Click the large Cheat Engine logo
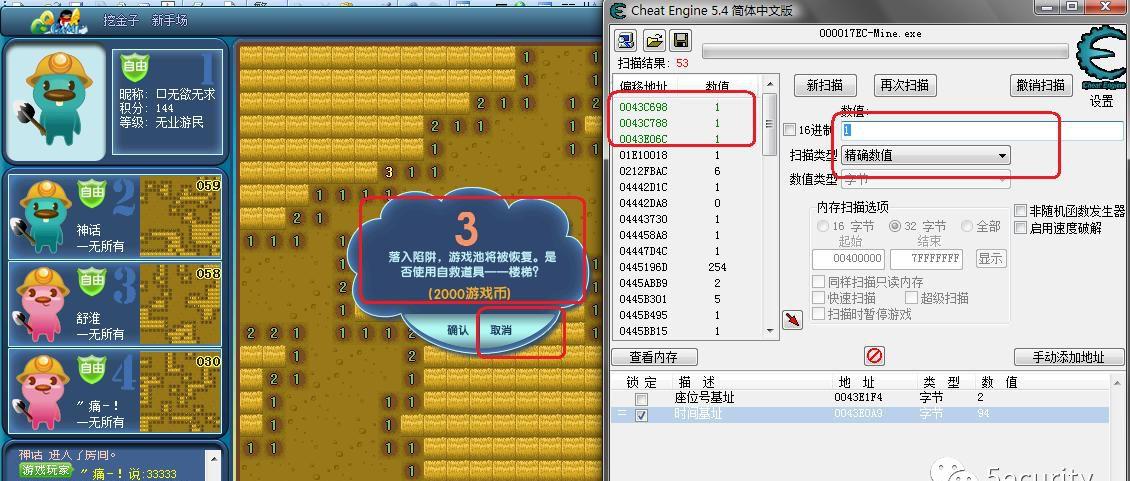Screen dimensions: 1130x481 pyautogui.click(x=1102, y=57)
